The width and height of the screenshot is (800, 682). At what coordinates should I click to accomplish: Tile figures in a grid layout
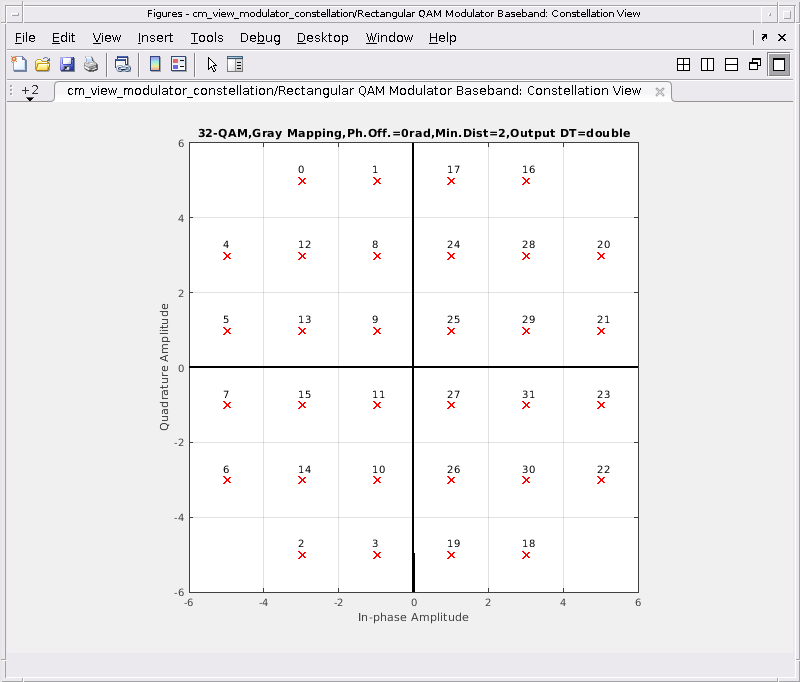tap(683, 64)
